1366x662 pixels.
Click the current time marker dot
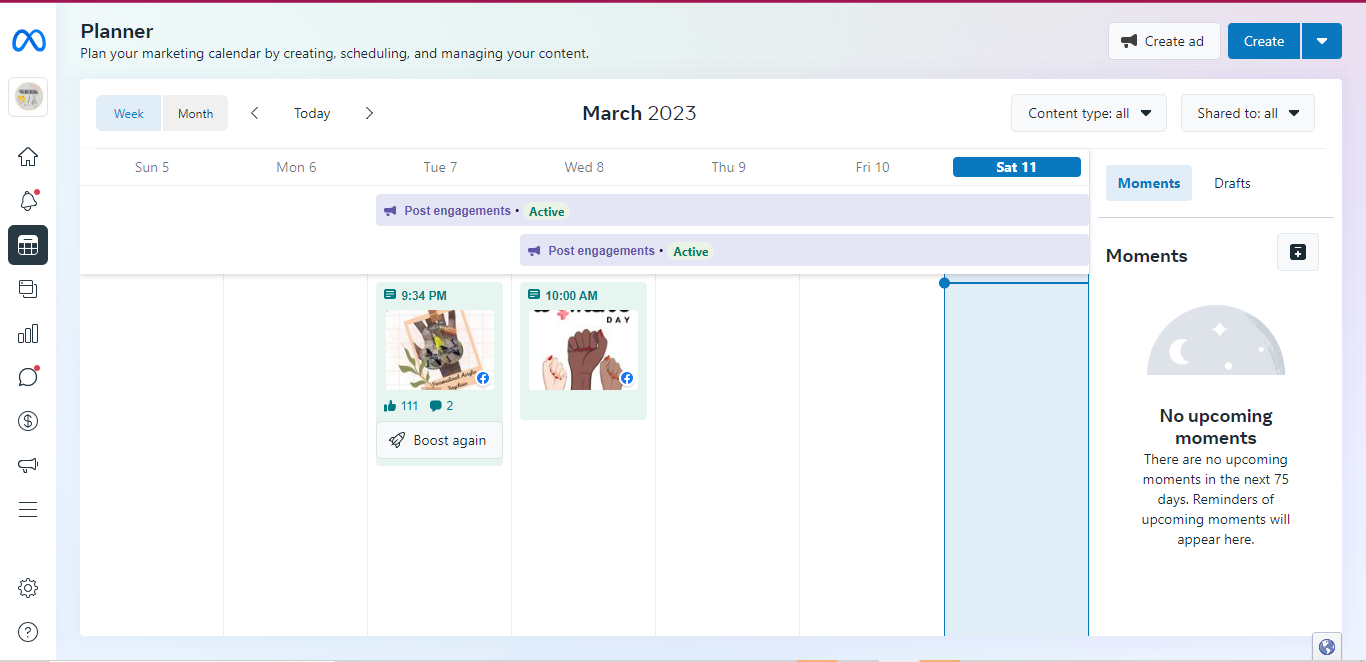coord(944,283)
